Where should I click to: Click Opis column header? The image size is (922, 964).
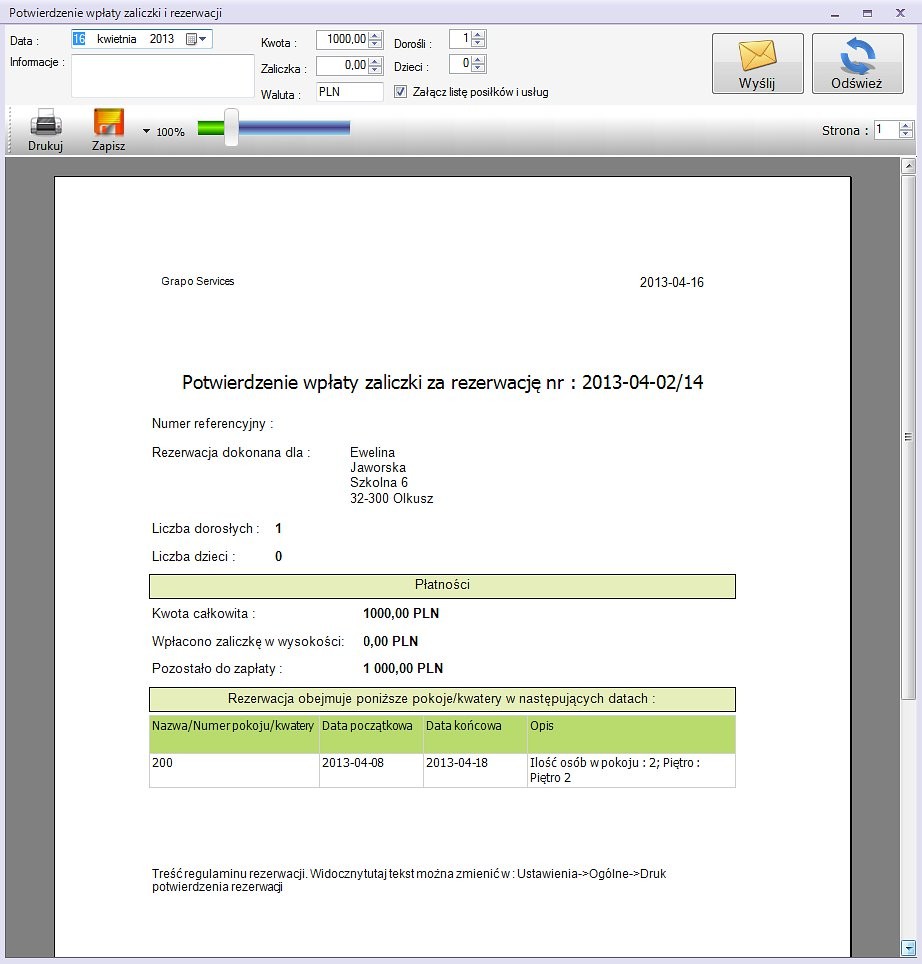pyautogui.click(x=631, y=734)
